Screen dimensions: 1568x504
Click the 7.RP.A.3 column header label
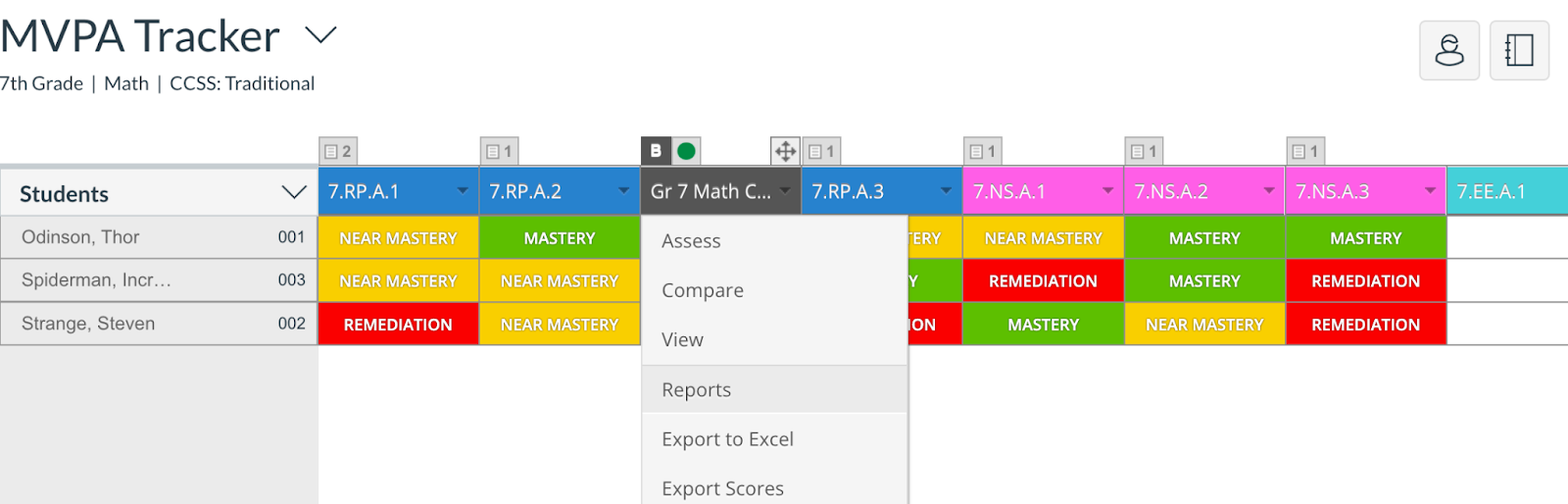pyautogui.click(x=848, y=192)
